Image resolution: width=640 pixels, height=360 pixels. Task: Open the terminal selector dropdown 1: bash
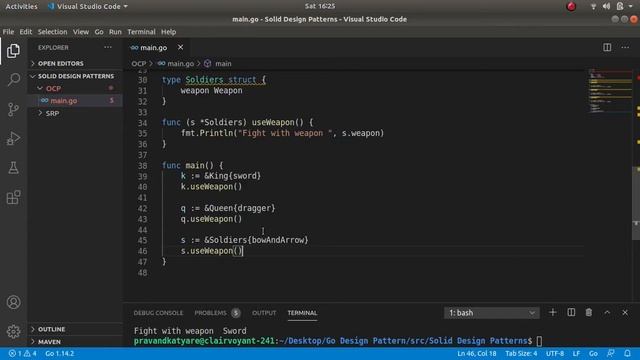tap(491, 313)
